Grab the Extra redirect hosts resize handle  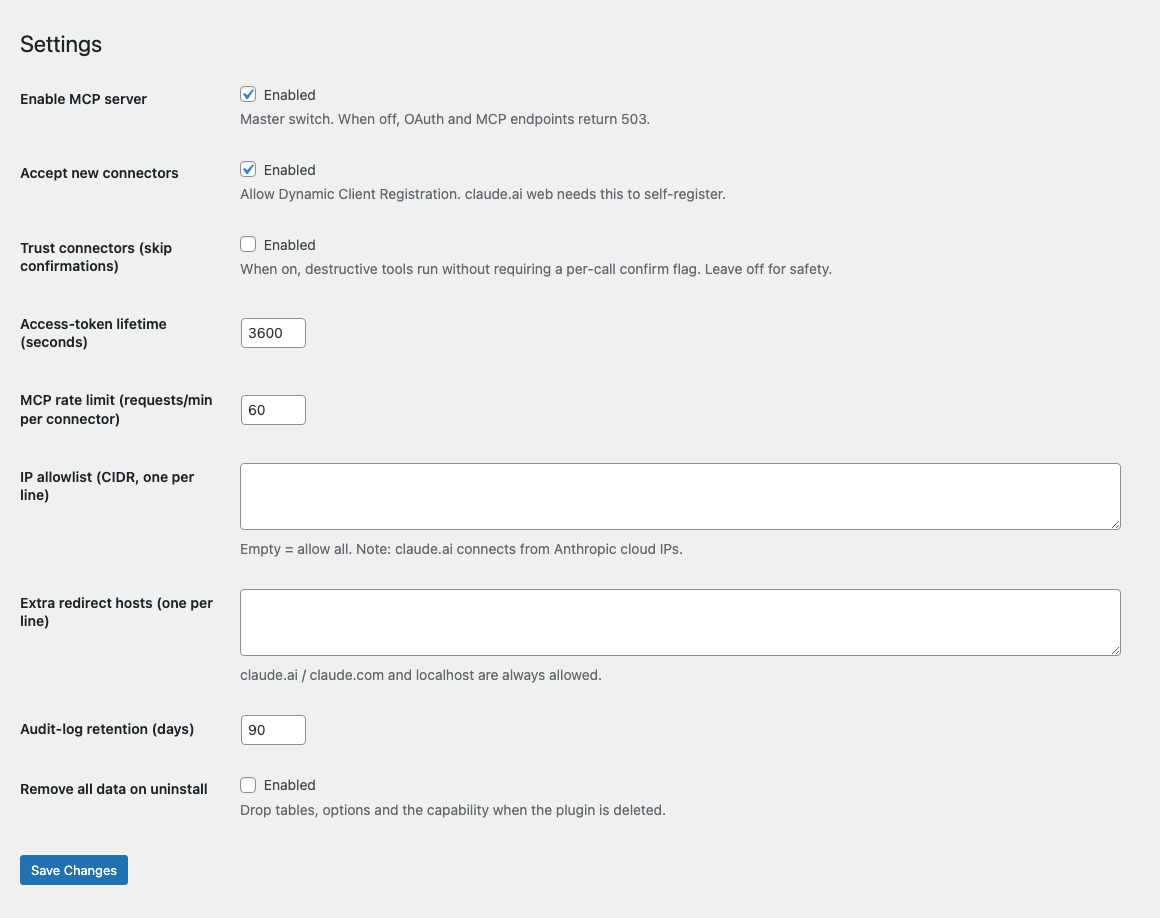(1116, 650)
